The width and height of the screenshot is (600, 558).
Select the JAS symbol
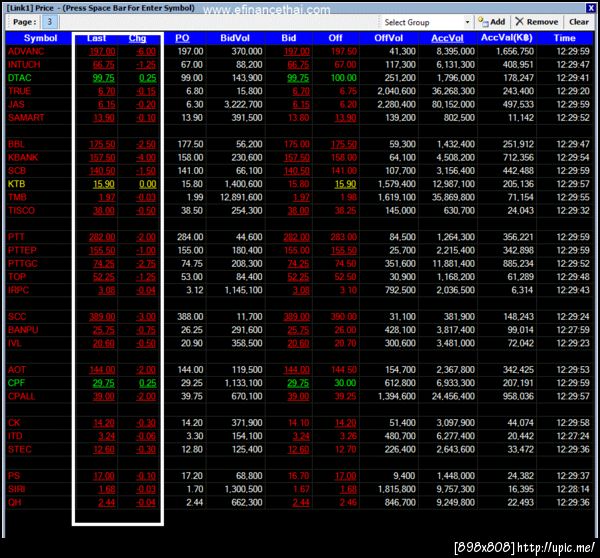point(16,104)
